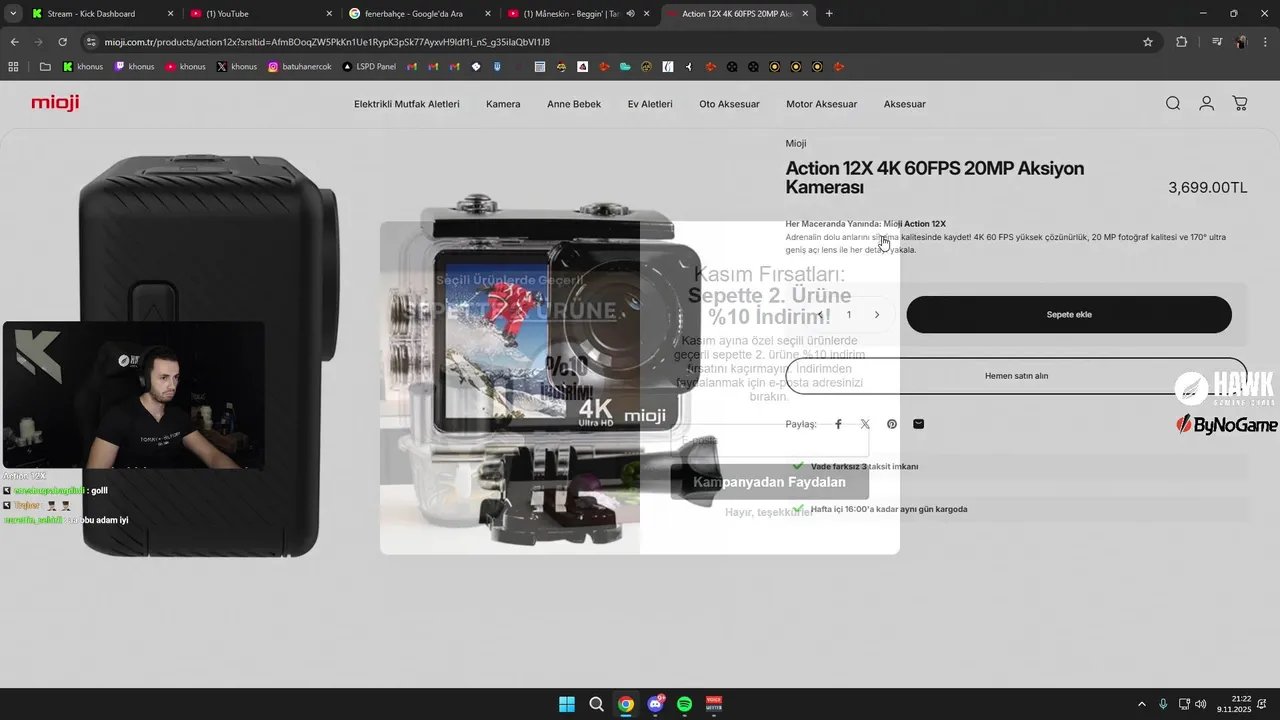Decrease product quantity with left arrow
Viewport: 1280px width, 720px height.
(x=821, y=315)
